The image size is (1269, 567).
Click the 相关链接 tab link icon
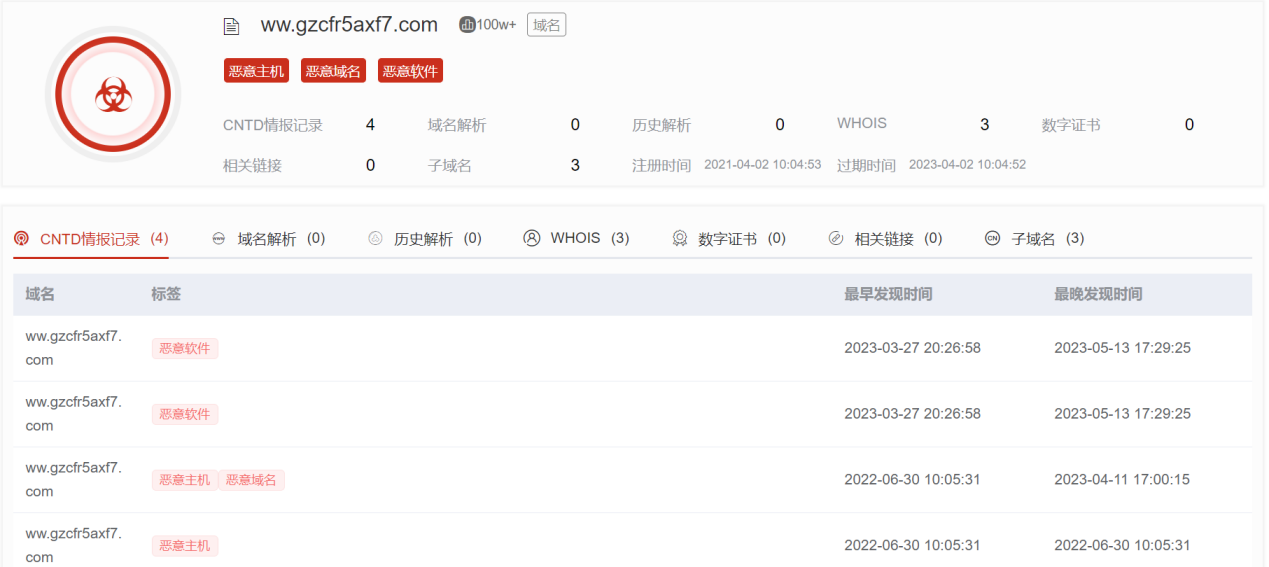click(836, 239)
